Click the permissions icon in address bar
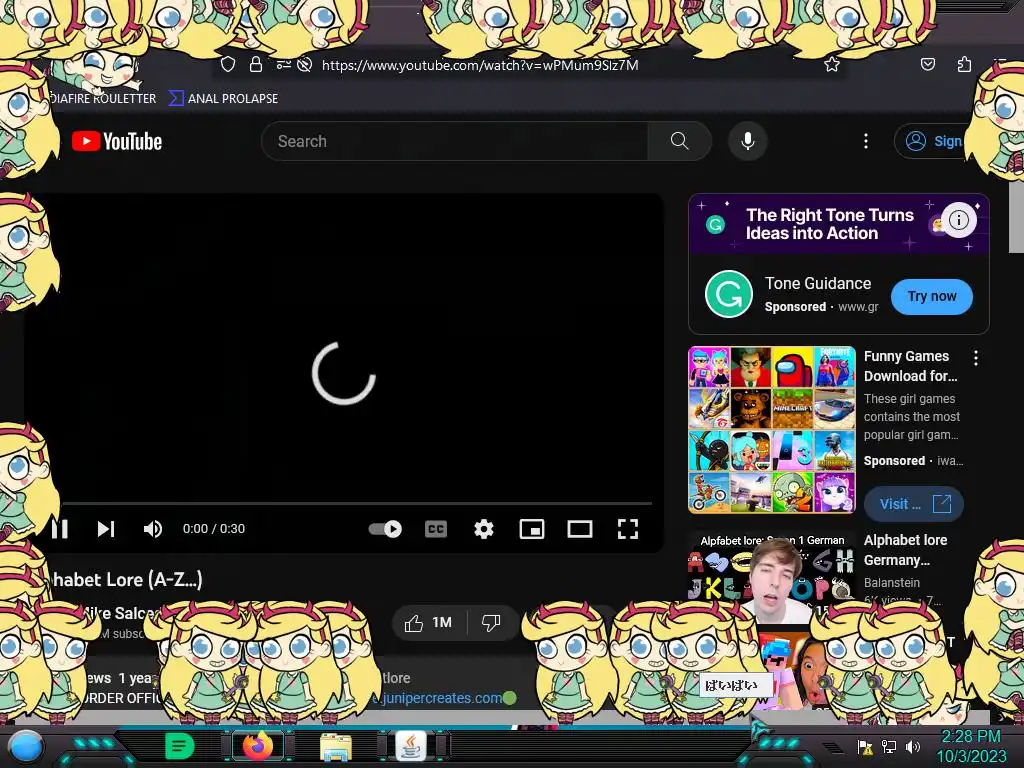 click(x=283, y=65)
